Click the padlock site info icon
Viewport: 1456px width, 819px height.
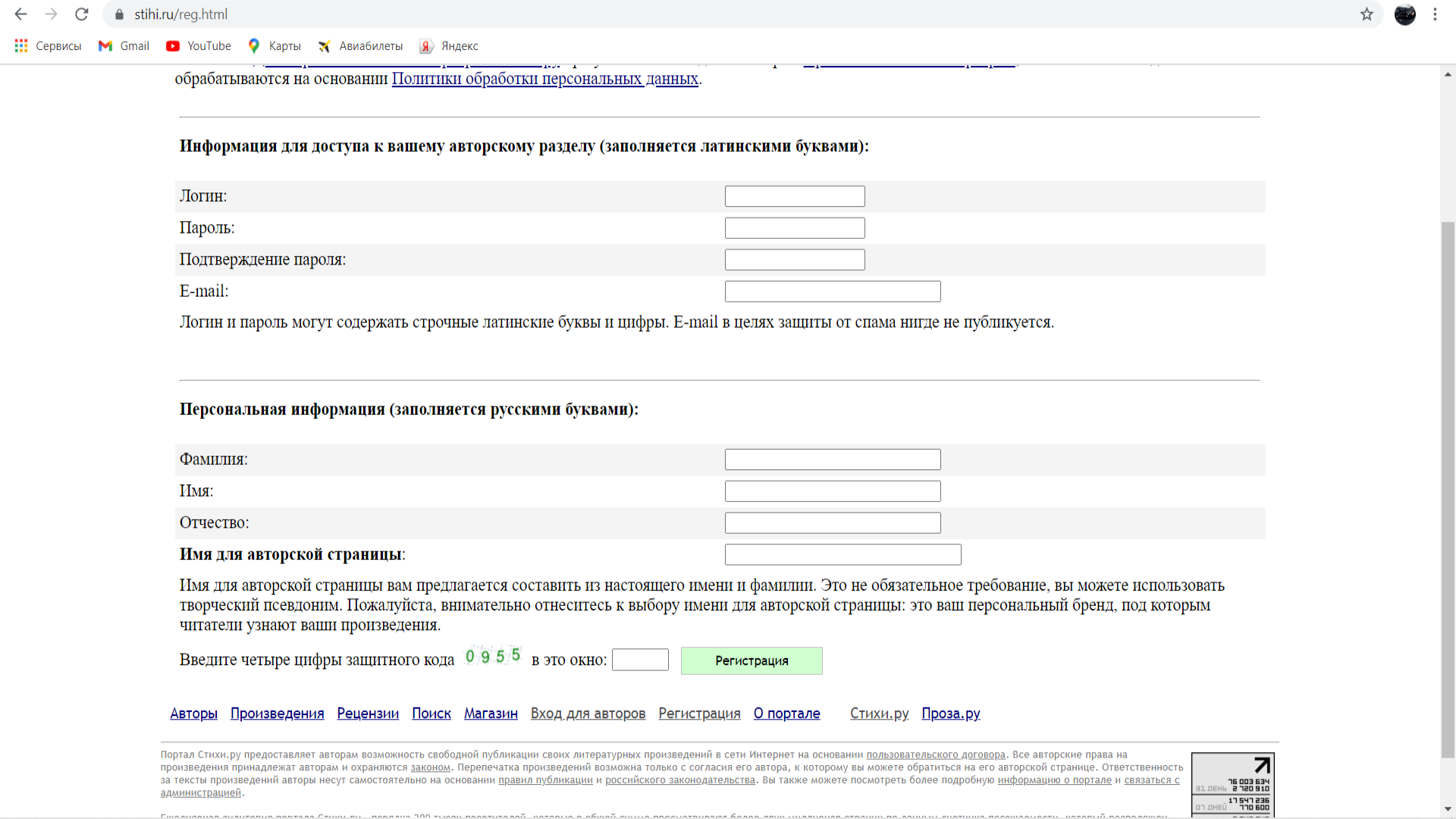[119, 14]
